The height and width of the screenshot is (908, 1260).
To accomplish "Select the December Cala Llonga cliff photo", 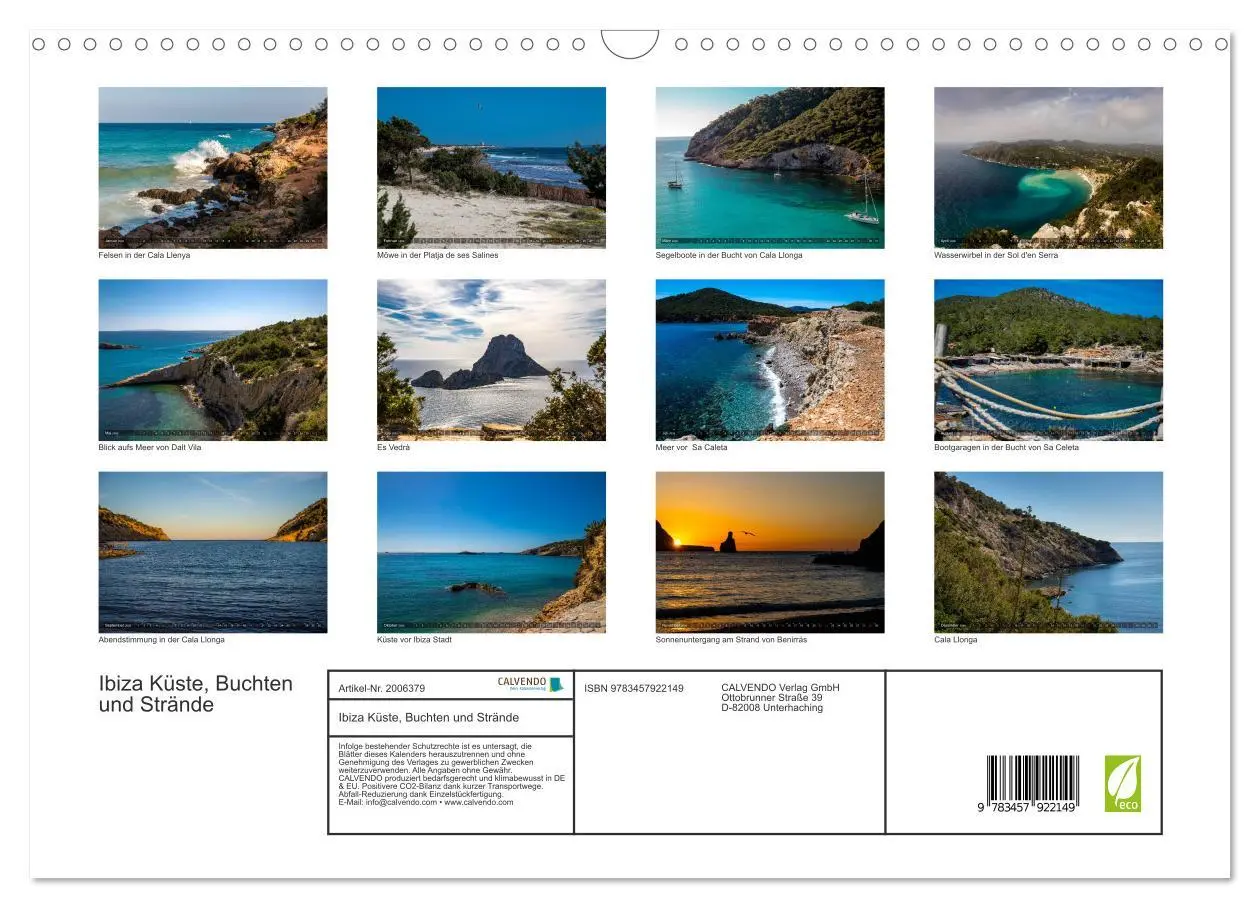I will (x=1048, y=552).
